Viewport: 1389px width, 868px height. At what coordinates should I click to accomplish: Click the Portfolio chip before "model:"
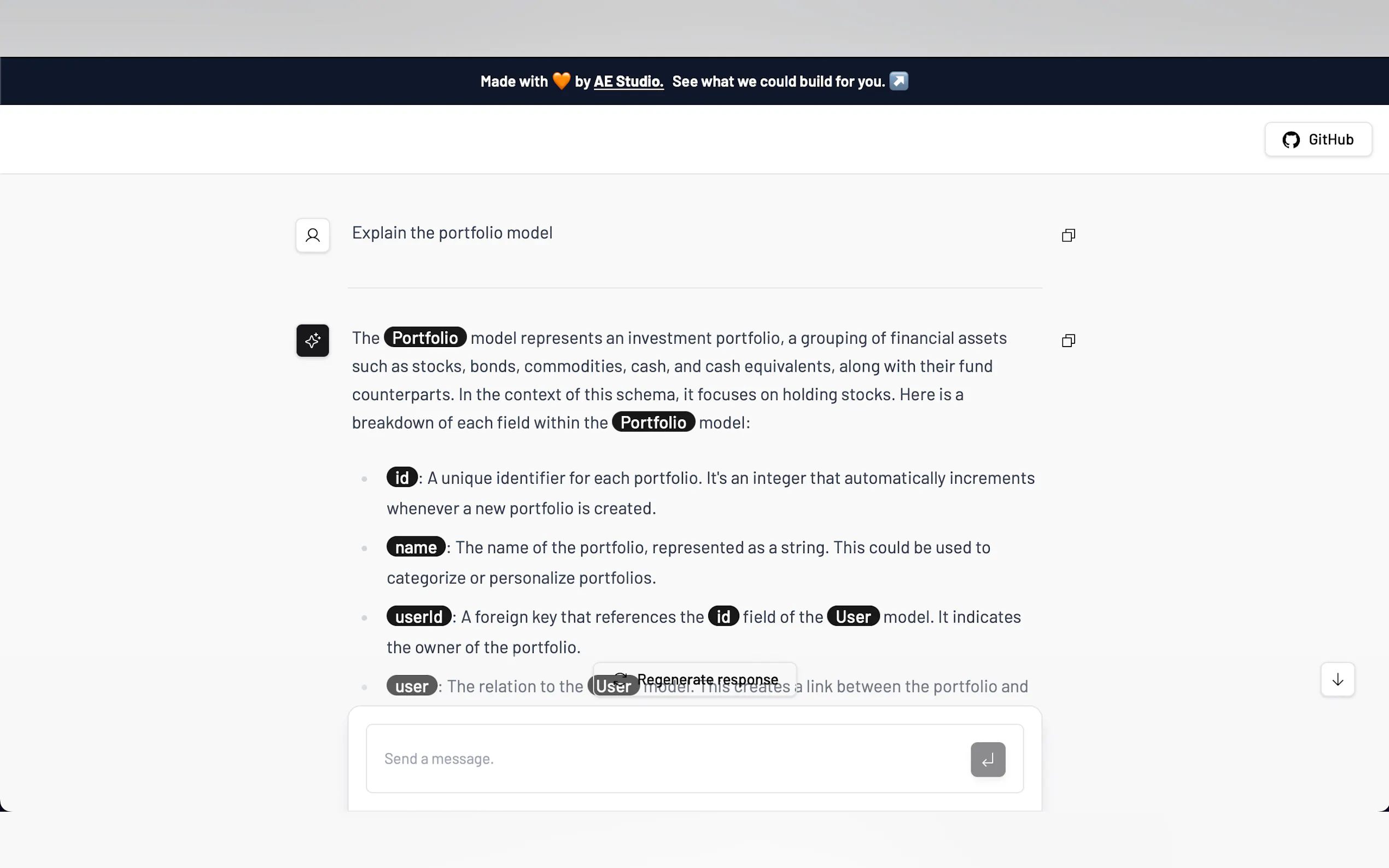653,423
